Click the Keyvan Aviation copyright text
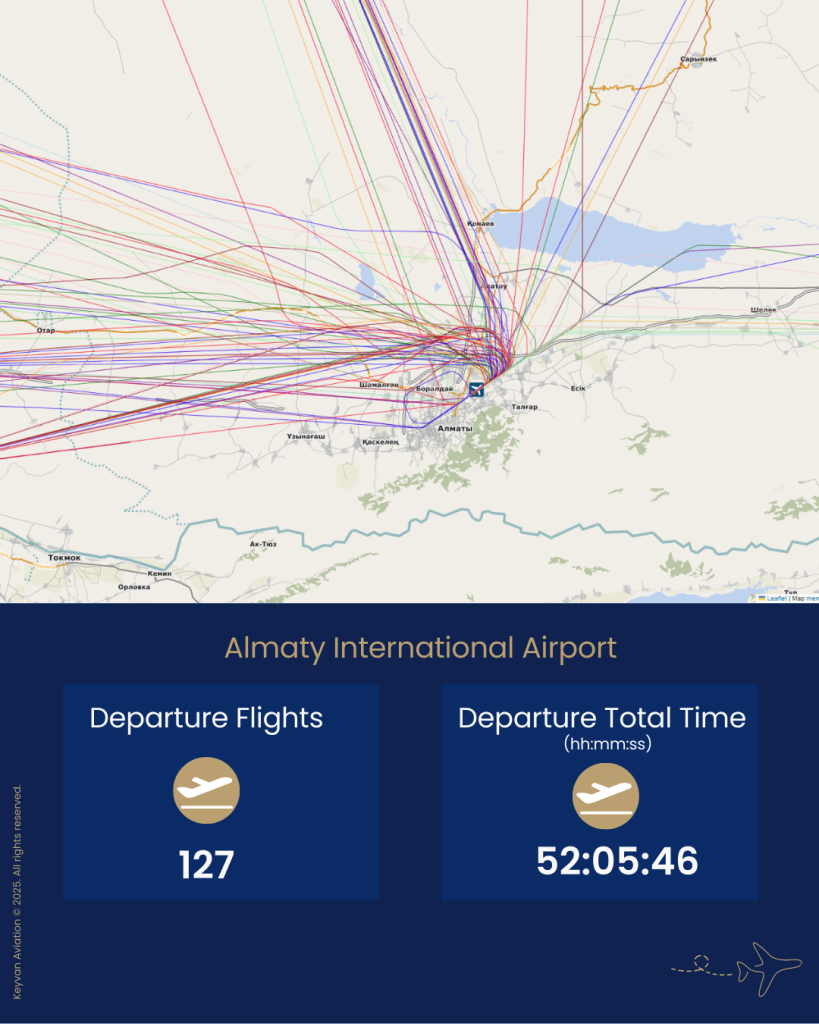 click(x=17, y=892)
